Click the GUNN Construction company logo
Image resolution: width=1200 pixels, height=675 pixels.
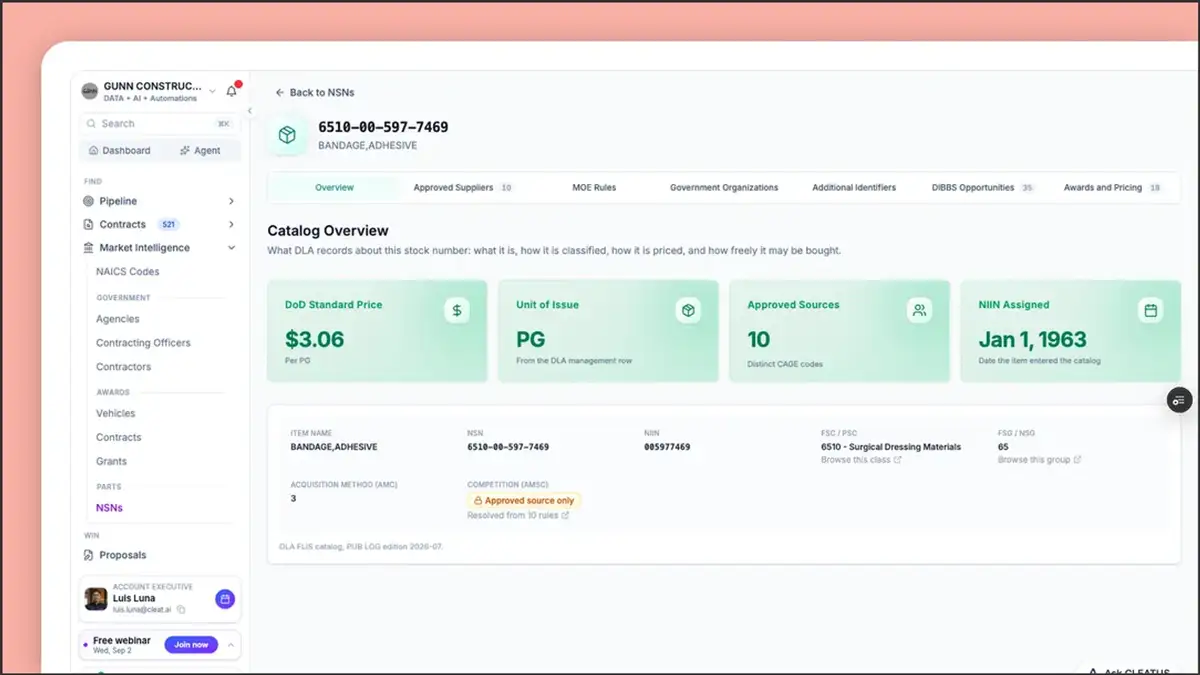click(x=90, y=91)
